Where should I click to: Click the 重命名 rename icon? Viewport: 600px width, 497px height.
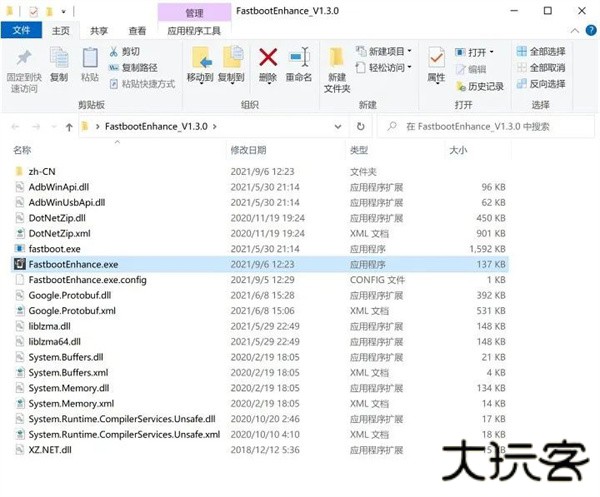tap(298, 59)
